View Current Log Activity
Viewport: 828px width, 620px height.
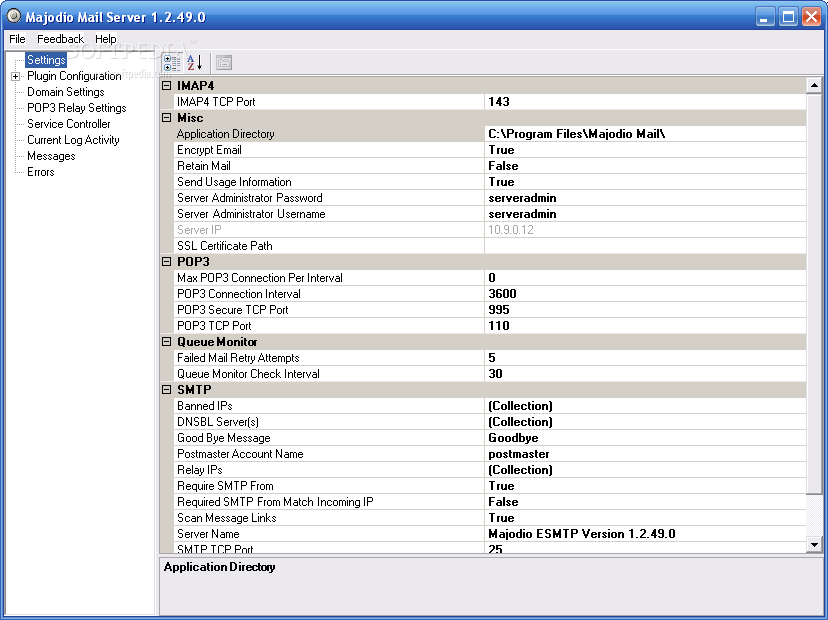coord(73,140)
